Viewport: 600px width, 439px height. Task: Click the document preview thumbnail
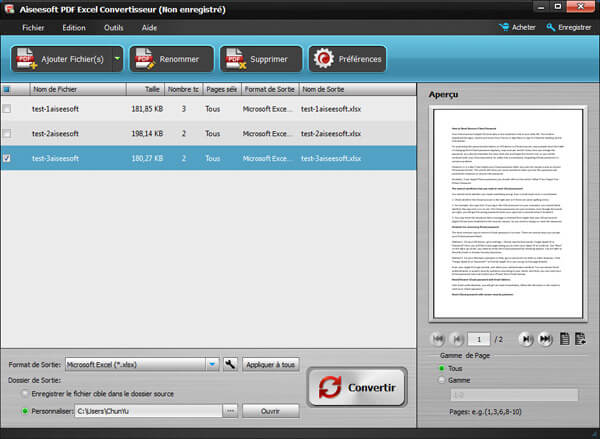coord(508,213)
